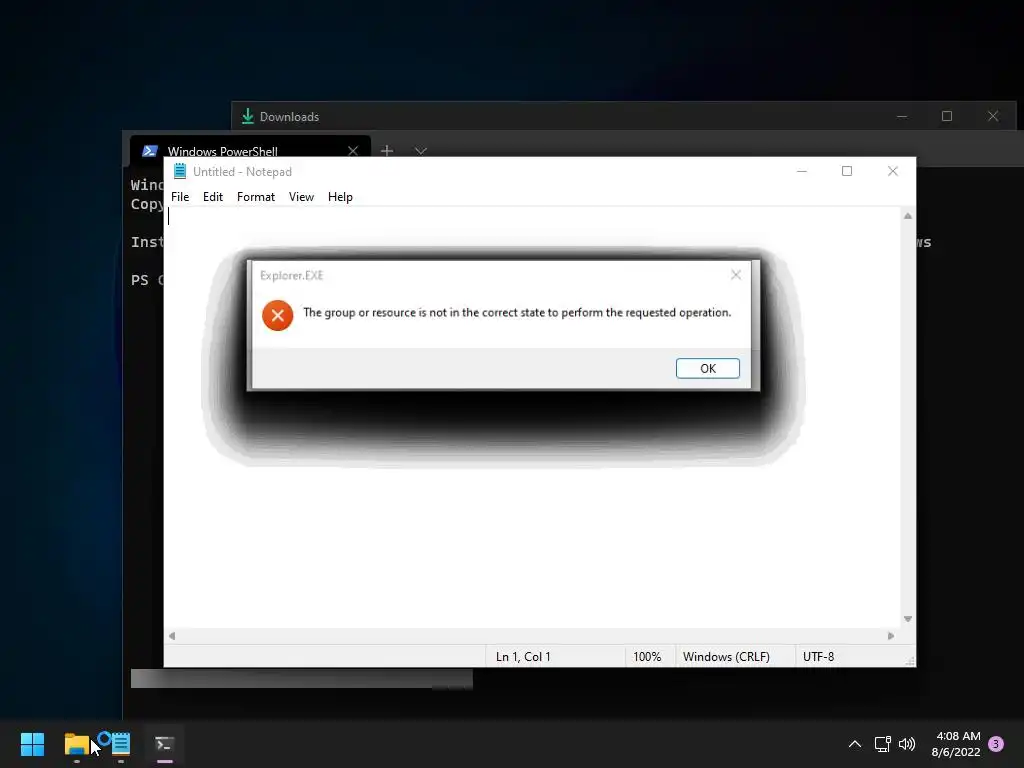Click the Downloads window title icon
Screen dimensions: 1024x768
248,116
